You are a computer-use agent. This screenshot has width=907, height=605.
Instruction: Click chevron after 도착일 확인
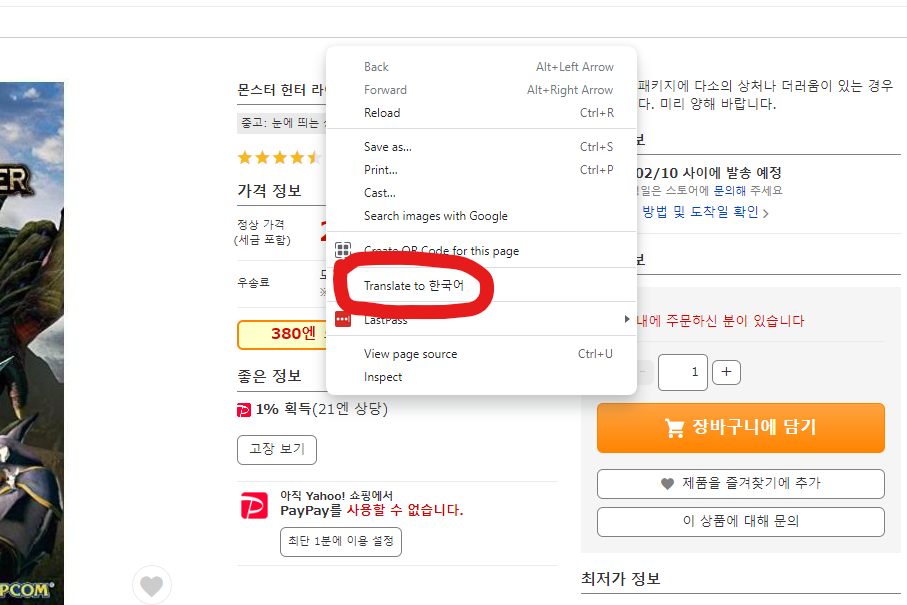pos(766,213)
